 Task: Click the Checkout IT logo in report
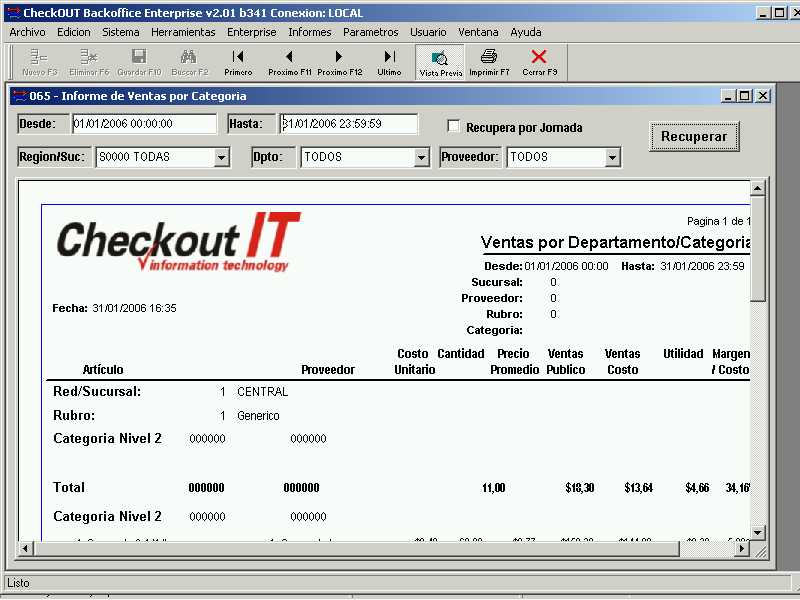click(x=179, y=242)
